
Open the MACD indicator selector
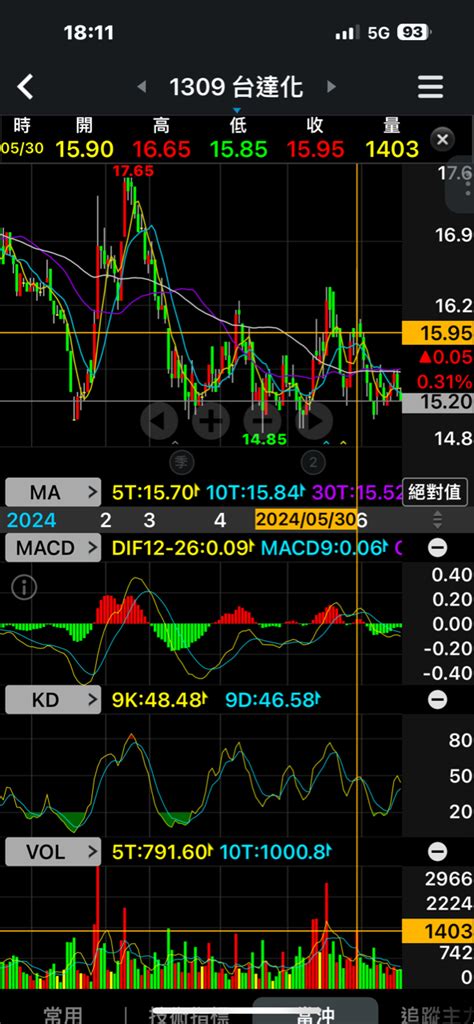pyautogui.click(x=54, y=547)
